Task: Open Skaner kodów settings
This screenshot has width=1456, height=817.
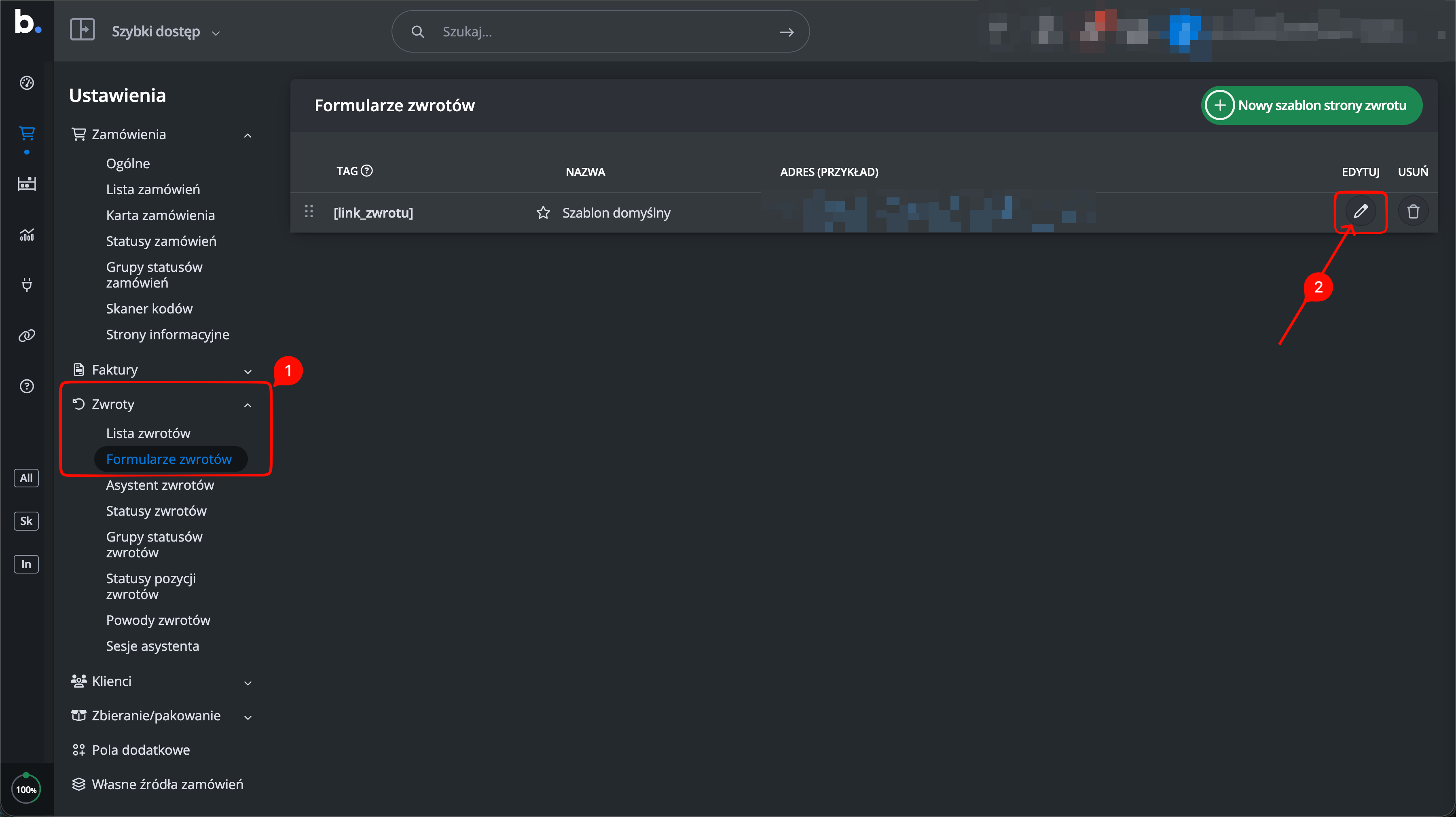Action: pyautogui.click(x=149, y=309)
